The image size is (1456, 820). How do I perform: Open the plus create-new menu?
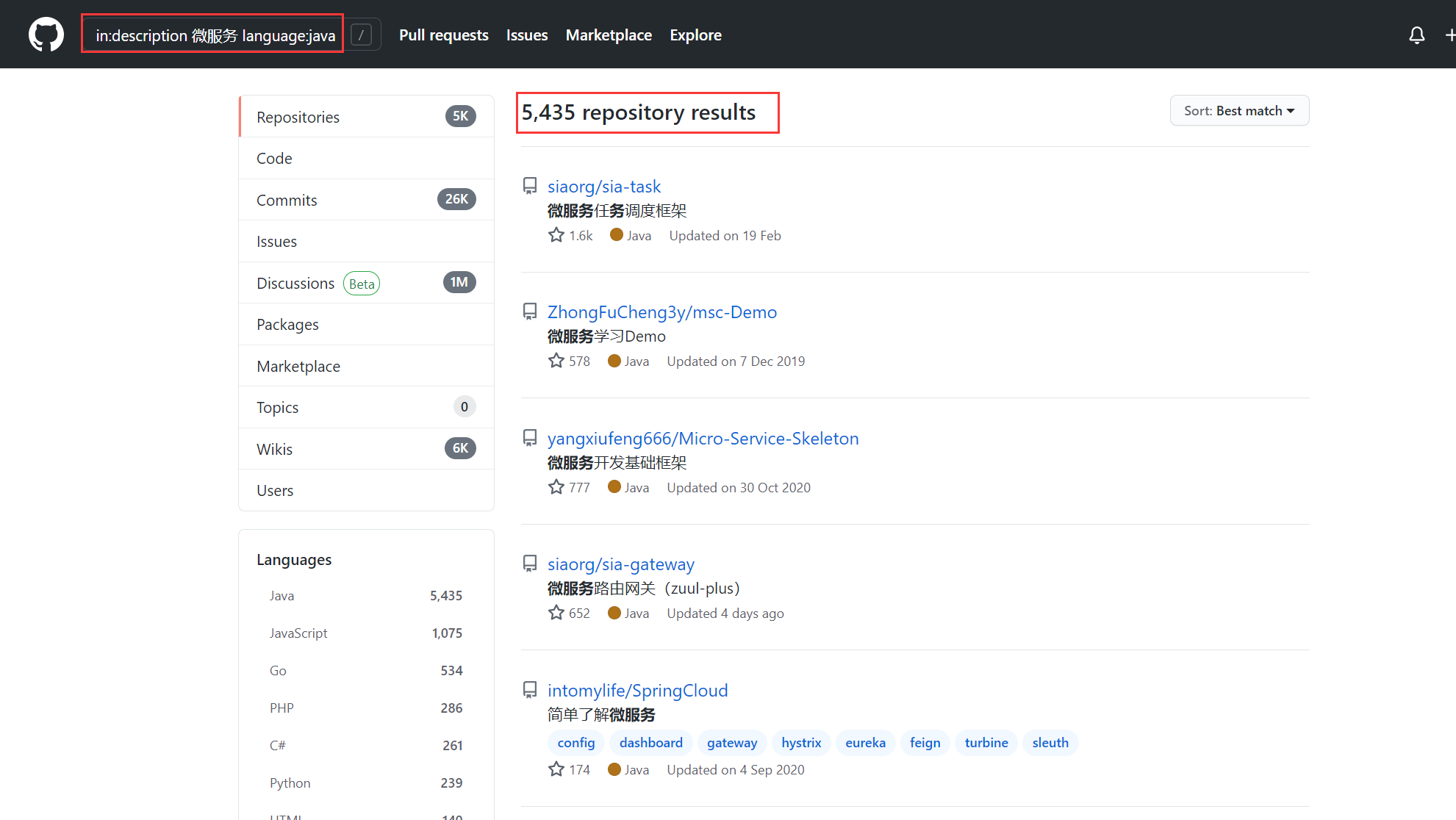pos(1449,35)
